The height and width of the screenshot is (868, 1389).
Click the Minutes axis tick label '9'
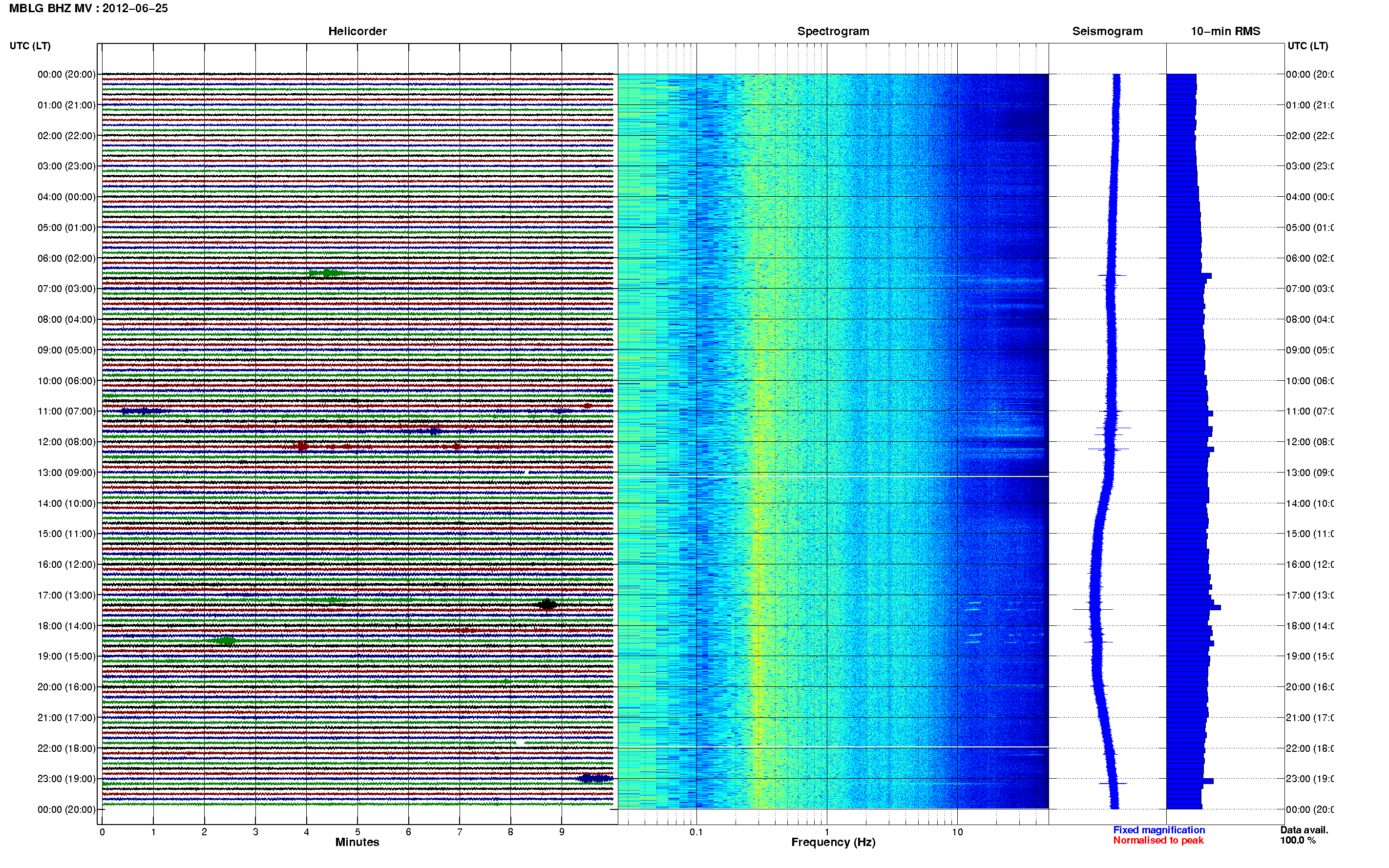562,832
